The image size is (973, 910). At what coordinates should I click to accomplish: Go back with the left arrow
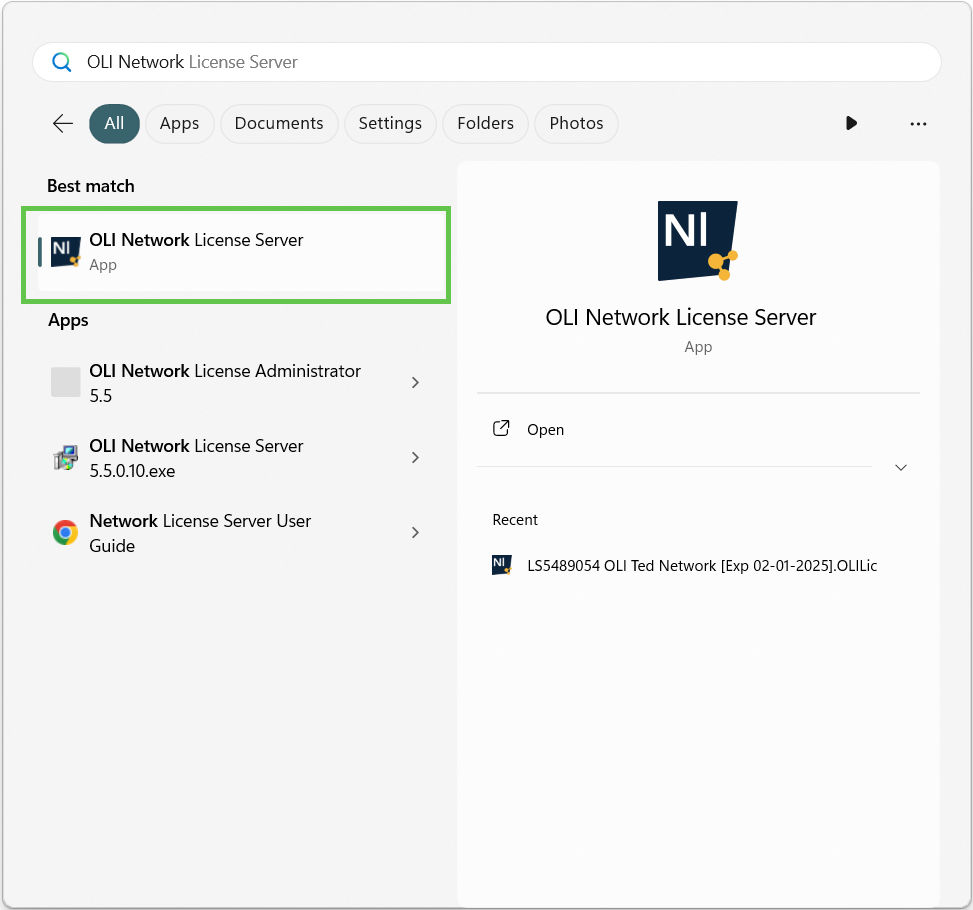click(x=63, y=124)
